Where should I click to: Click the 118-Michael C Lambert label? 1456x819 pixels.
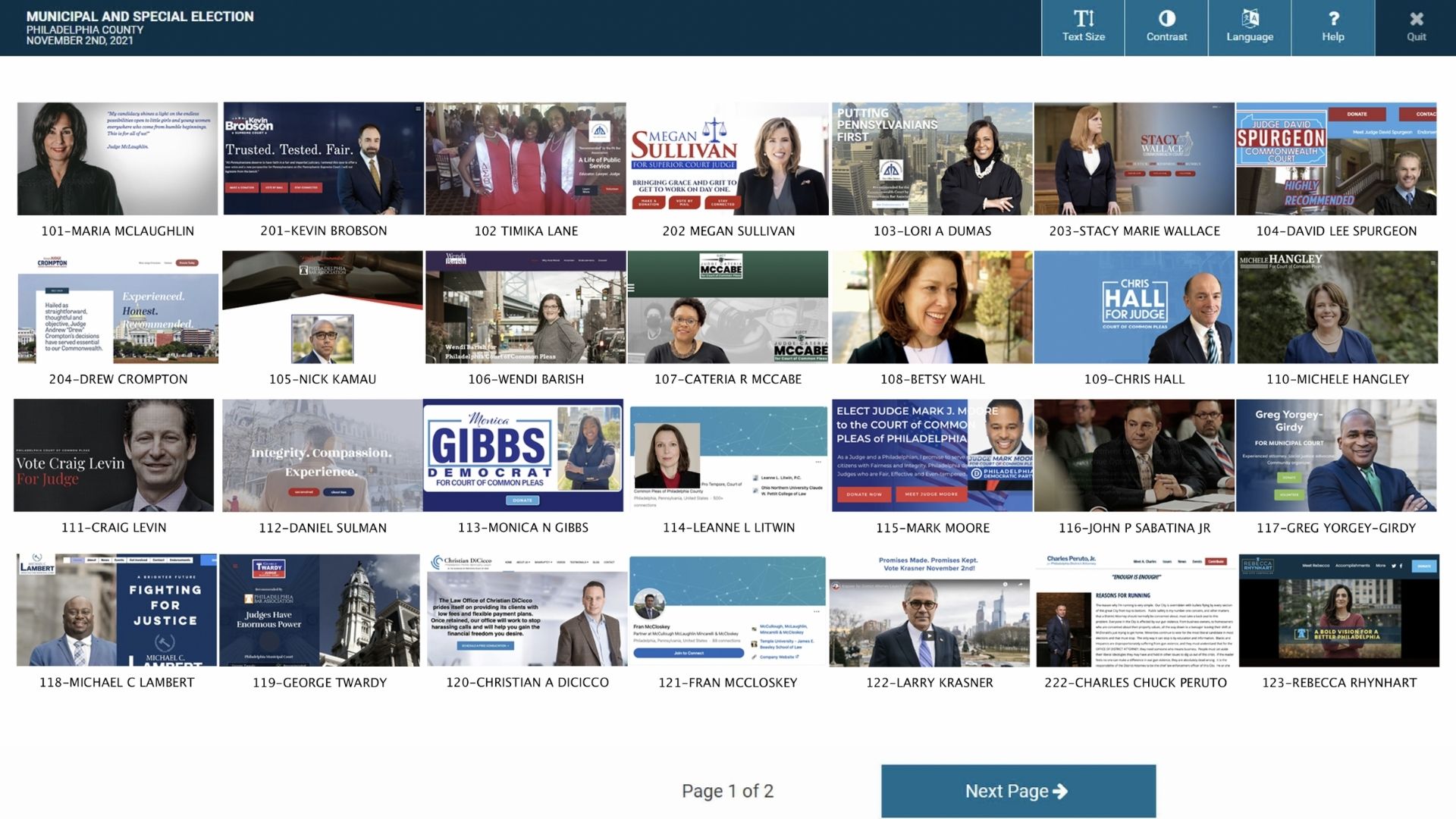click(117, 682)
